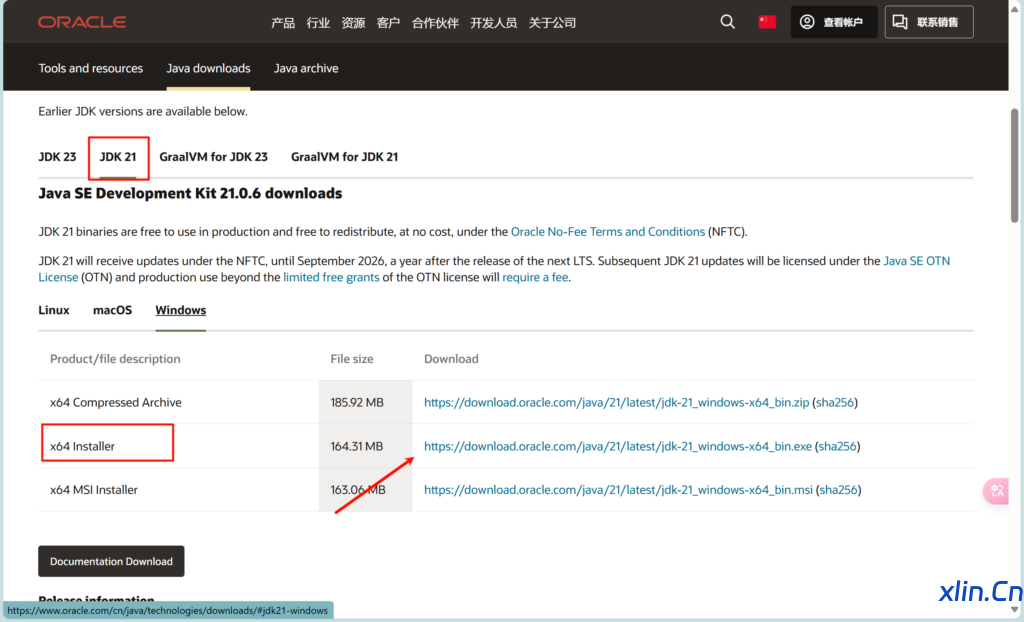Switch to the JDK 23 tab

coord(57,157)
